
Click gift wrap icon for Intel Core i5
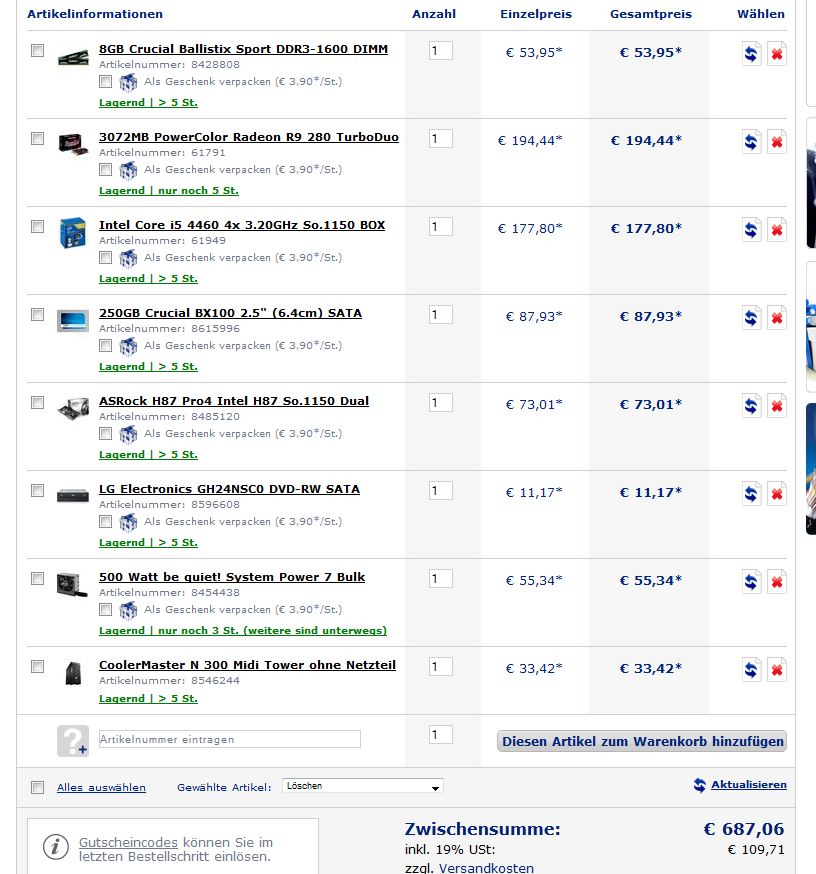(128, 259)
